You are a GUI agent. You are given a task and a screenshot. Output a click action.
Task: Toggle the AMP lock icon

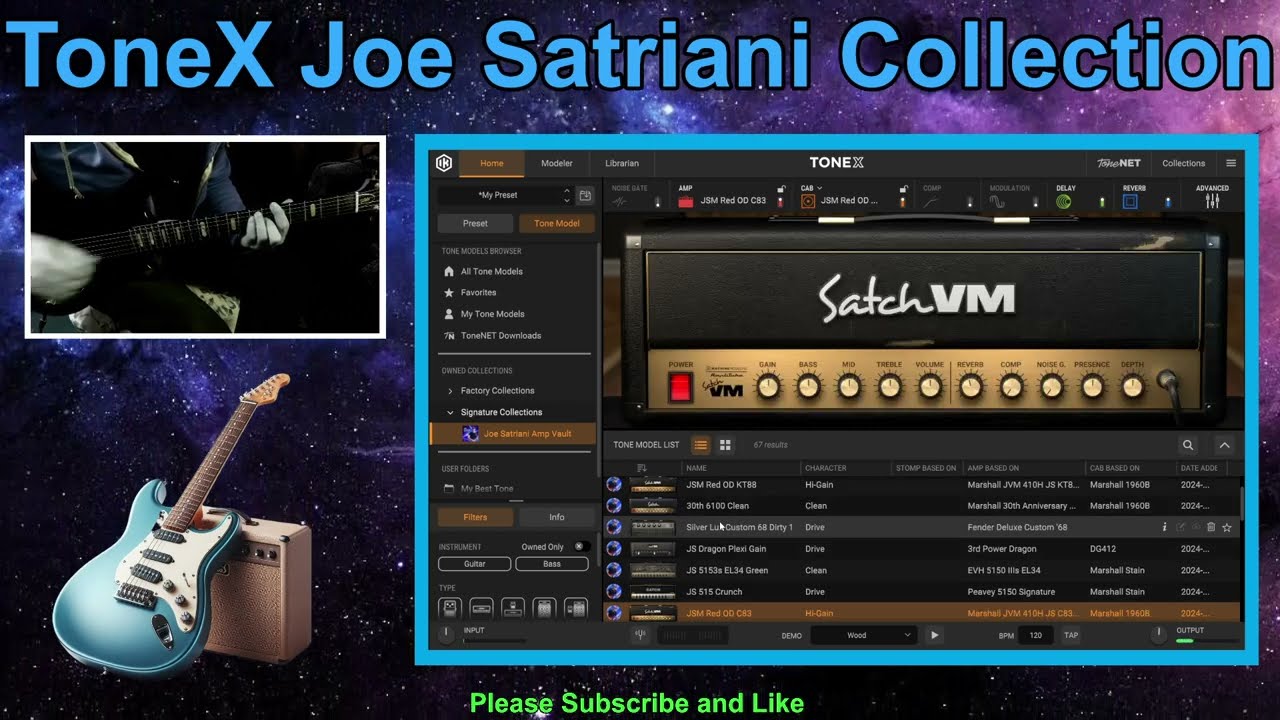(781, 188)
